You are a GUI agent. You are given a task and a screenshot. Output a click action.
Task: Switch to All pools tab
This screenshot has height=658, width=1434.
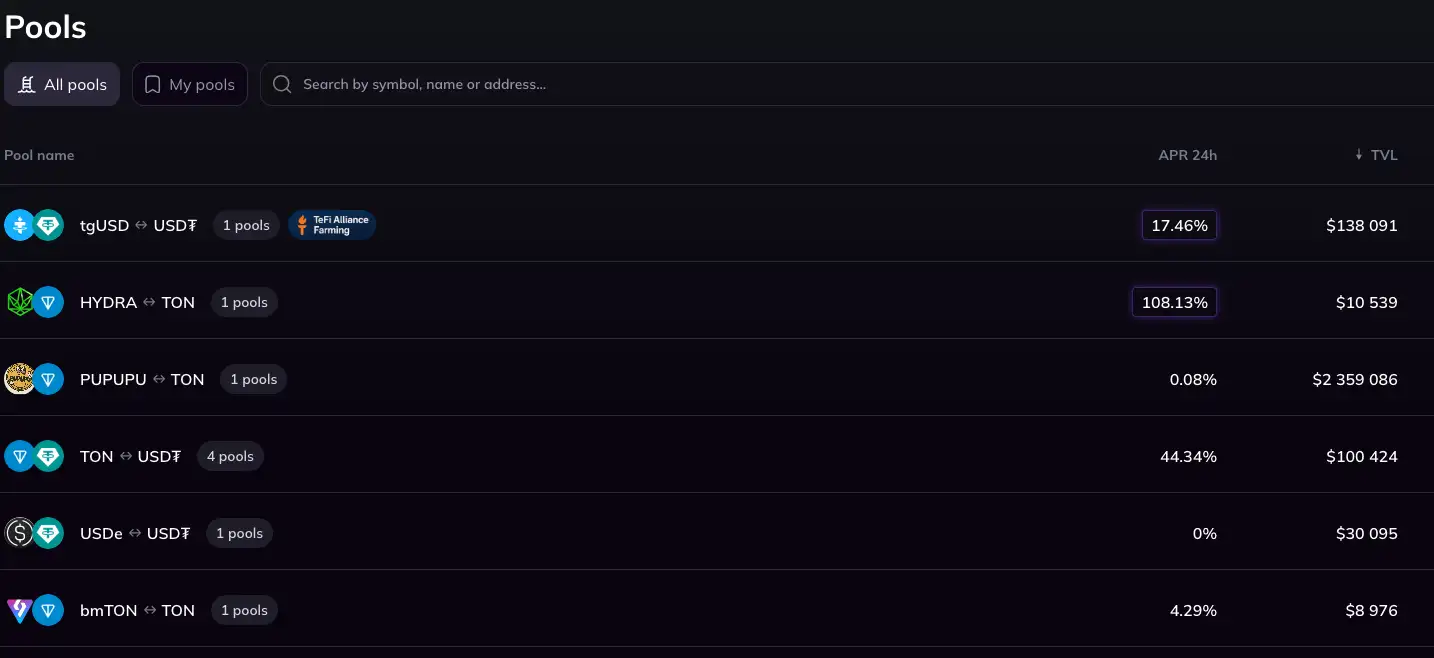62,84
